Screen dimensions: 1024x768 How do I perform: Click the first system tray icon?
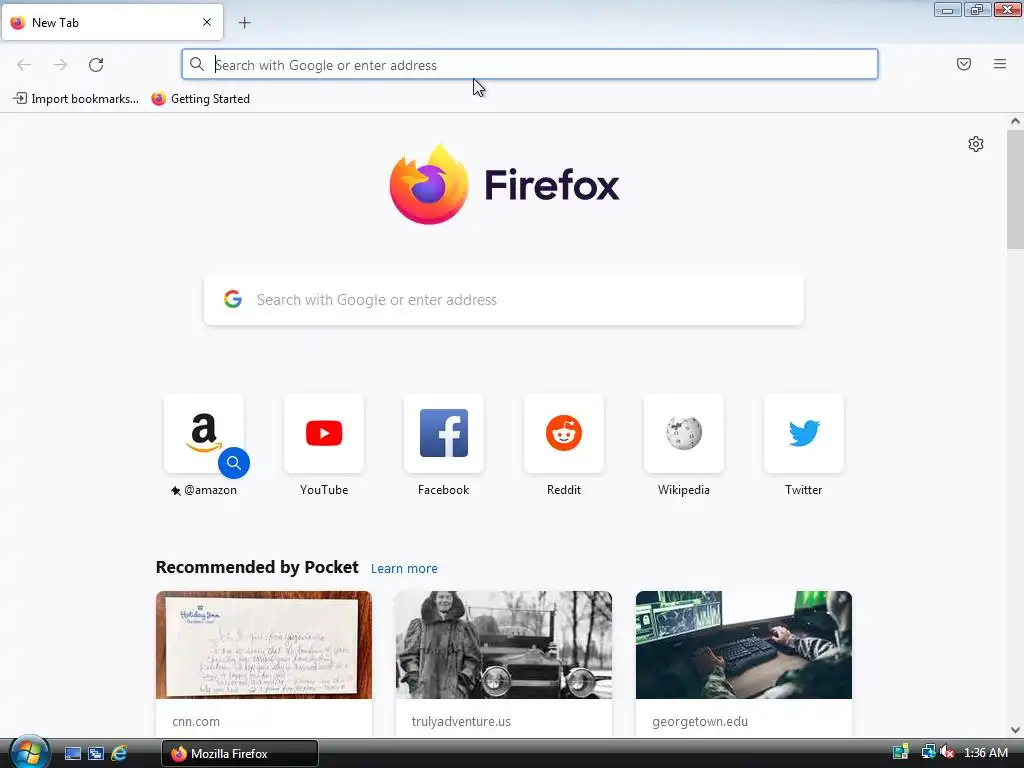click(x=901, y=752)
